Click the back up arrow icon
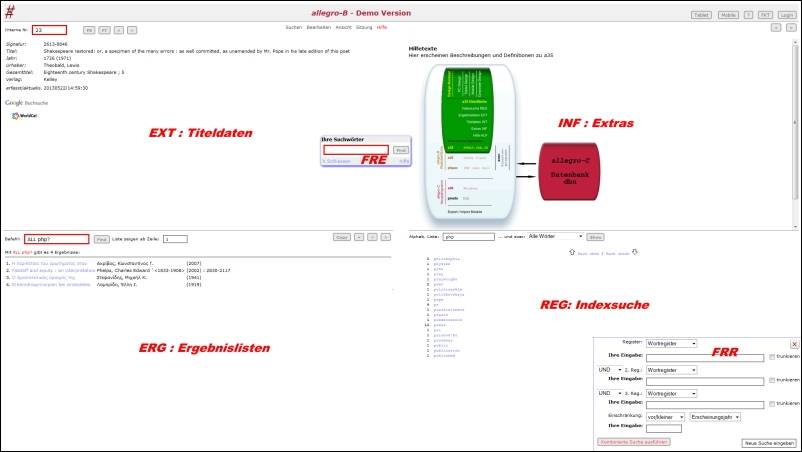 [572, 252]
